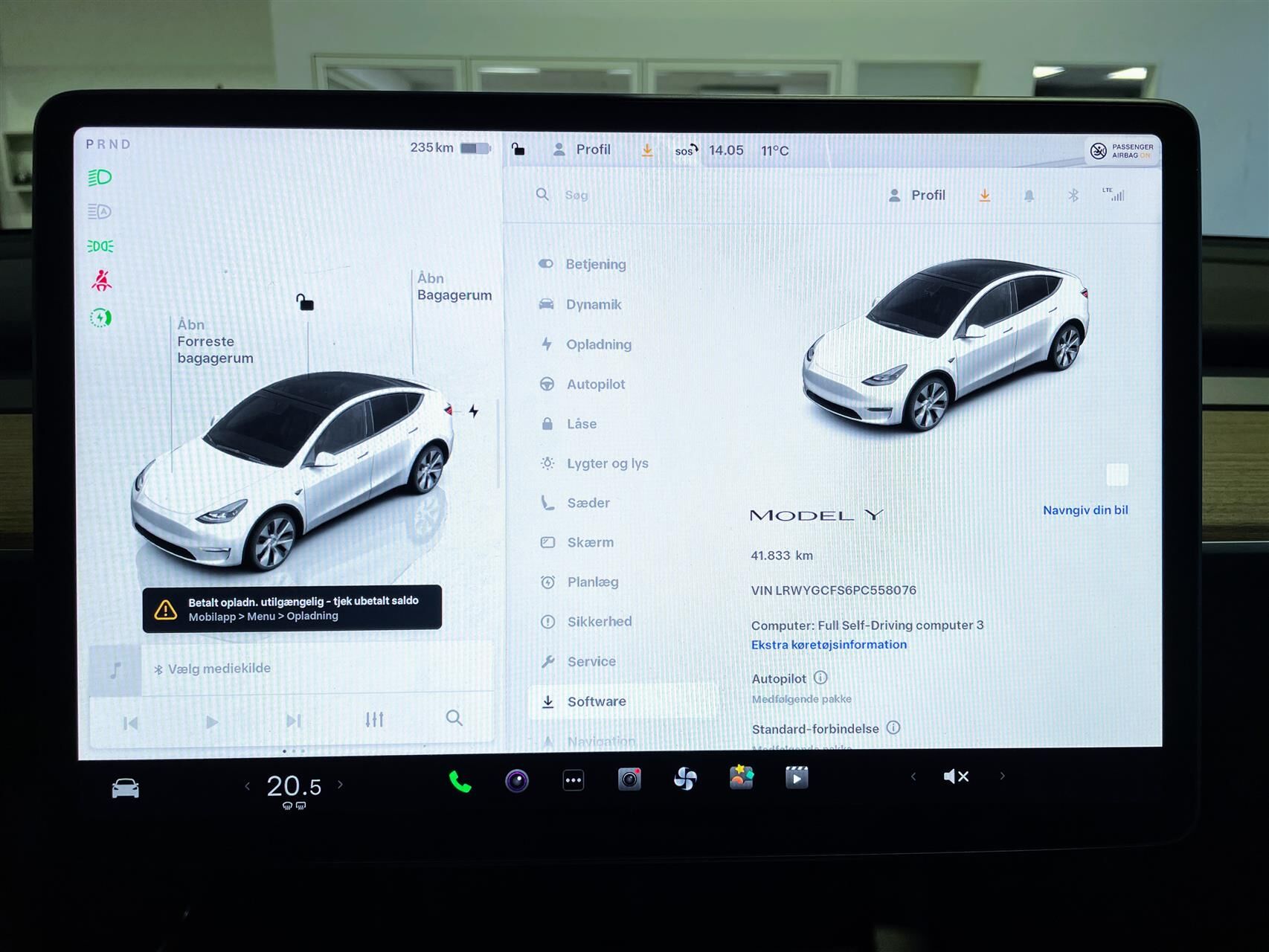Screen dimensions: 1269x952
Task: Tap the search magnifier in media player
Action: tap(453, 719)
